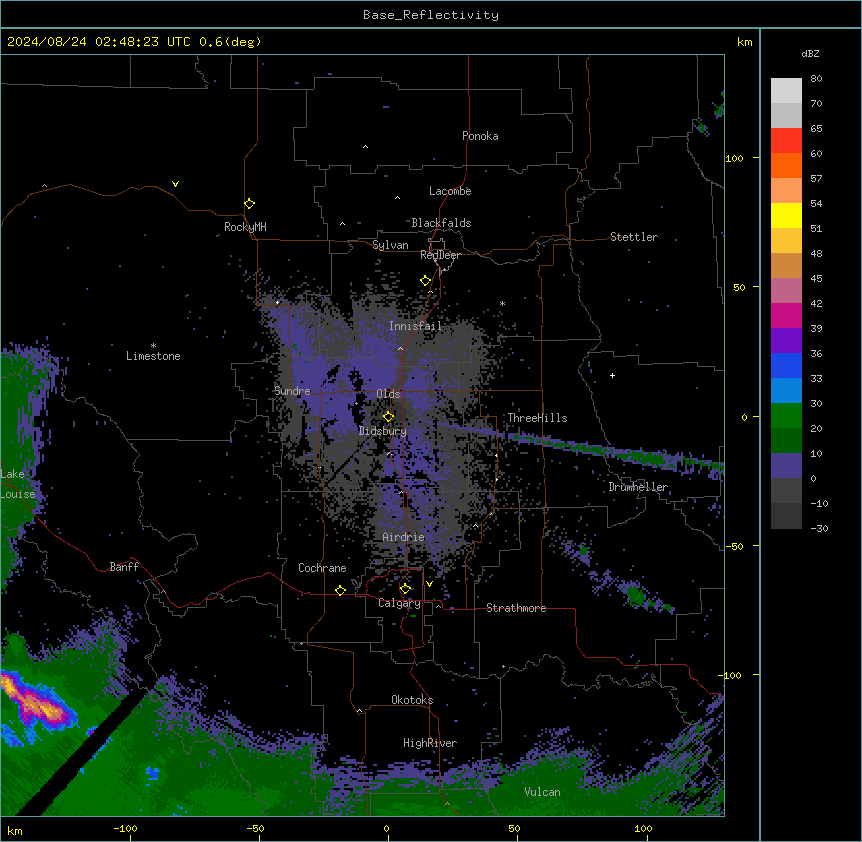862x842 pixels.
Task: Click the purple 10 dBZ legend swatch
Action: pos(786,466)
